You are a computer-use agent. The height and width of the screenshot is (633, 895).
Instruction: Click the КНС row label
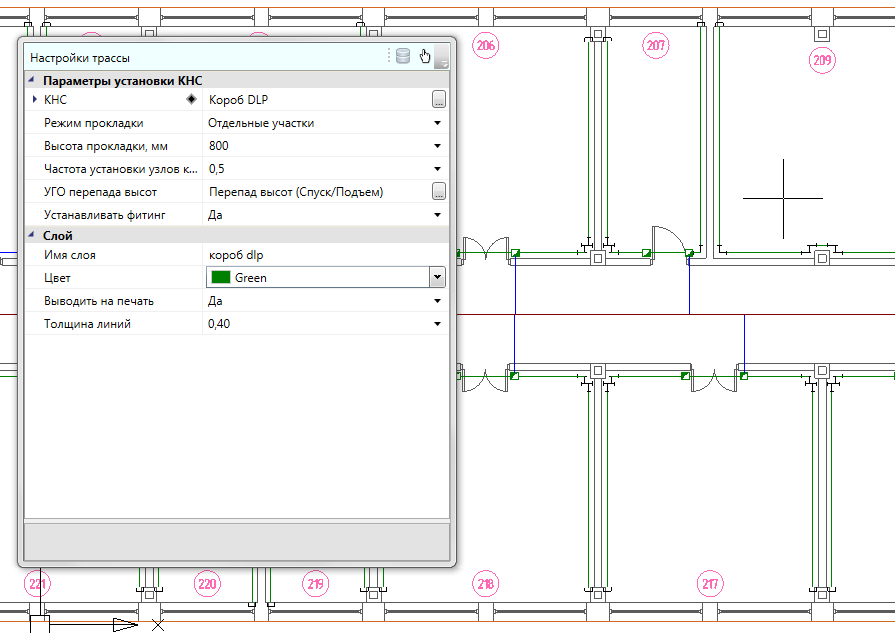55,99
